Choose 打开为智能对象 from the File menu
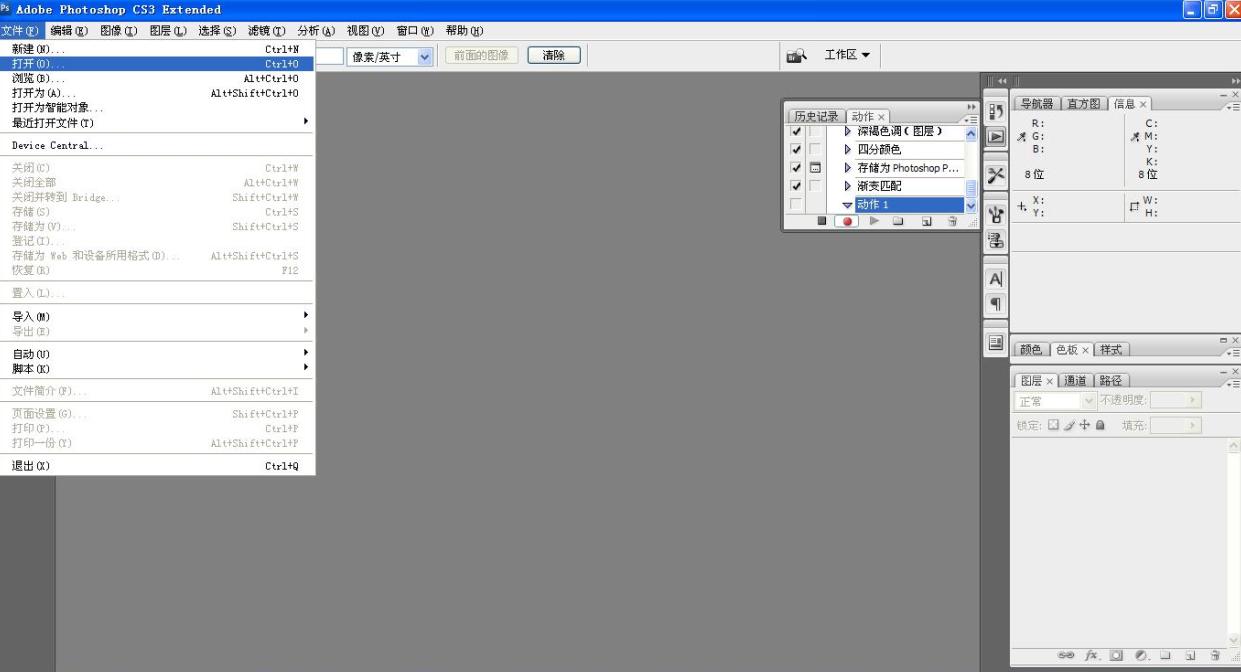This screenshot has width=1241, height=672. [x=157, y=108]
